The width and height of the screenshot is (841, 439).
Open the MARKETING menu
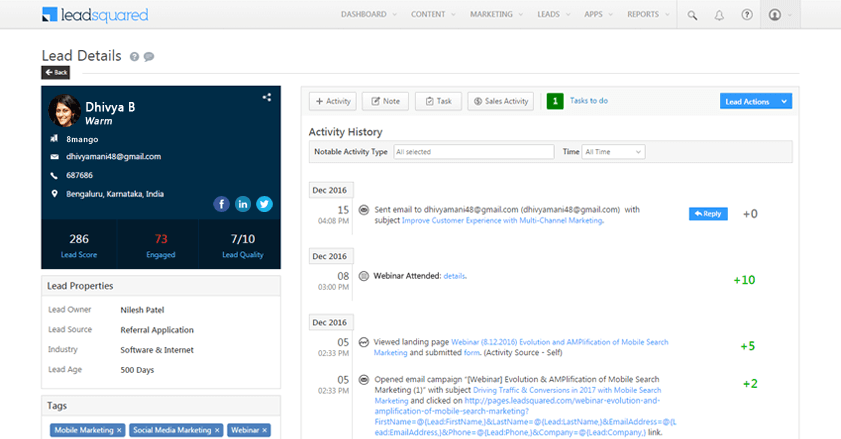[496, 14]
